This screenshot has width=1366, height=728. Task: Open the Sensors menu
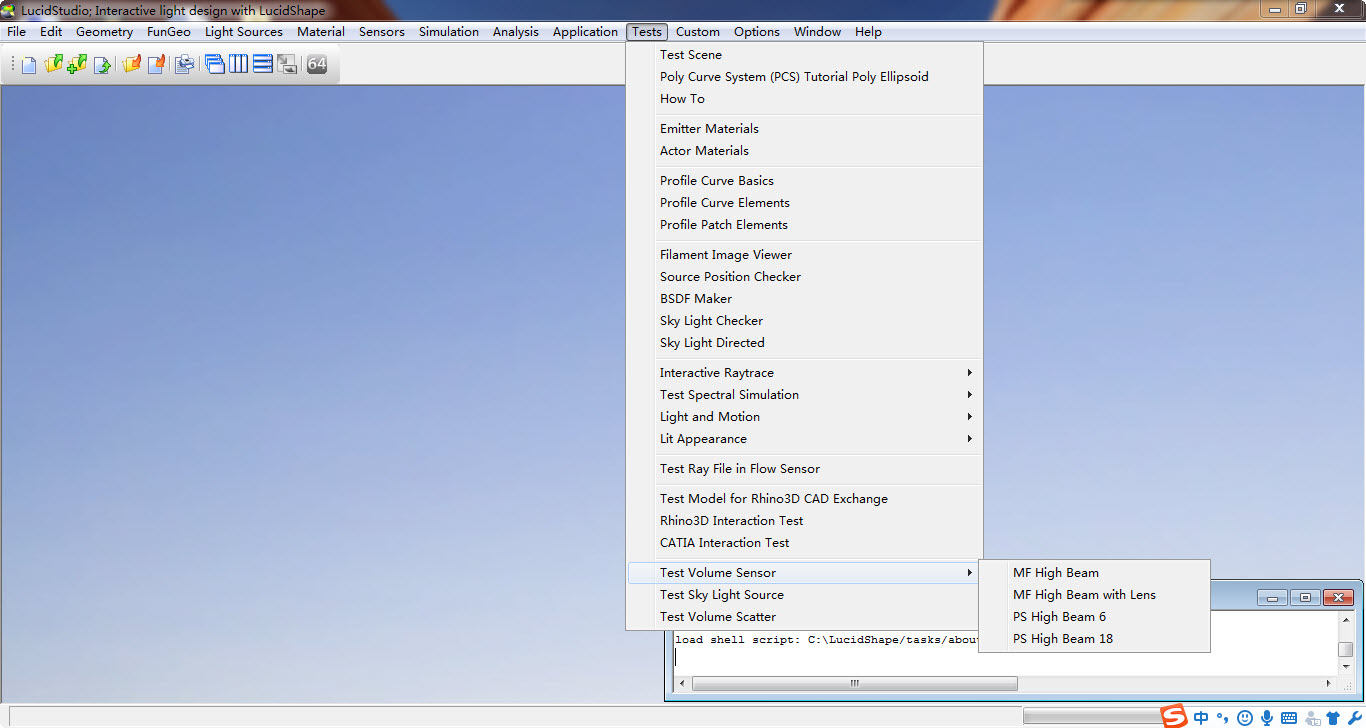coord(382,32)
